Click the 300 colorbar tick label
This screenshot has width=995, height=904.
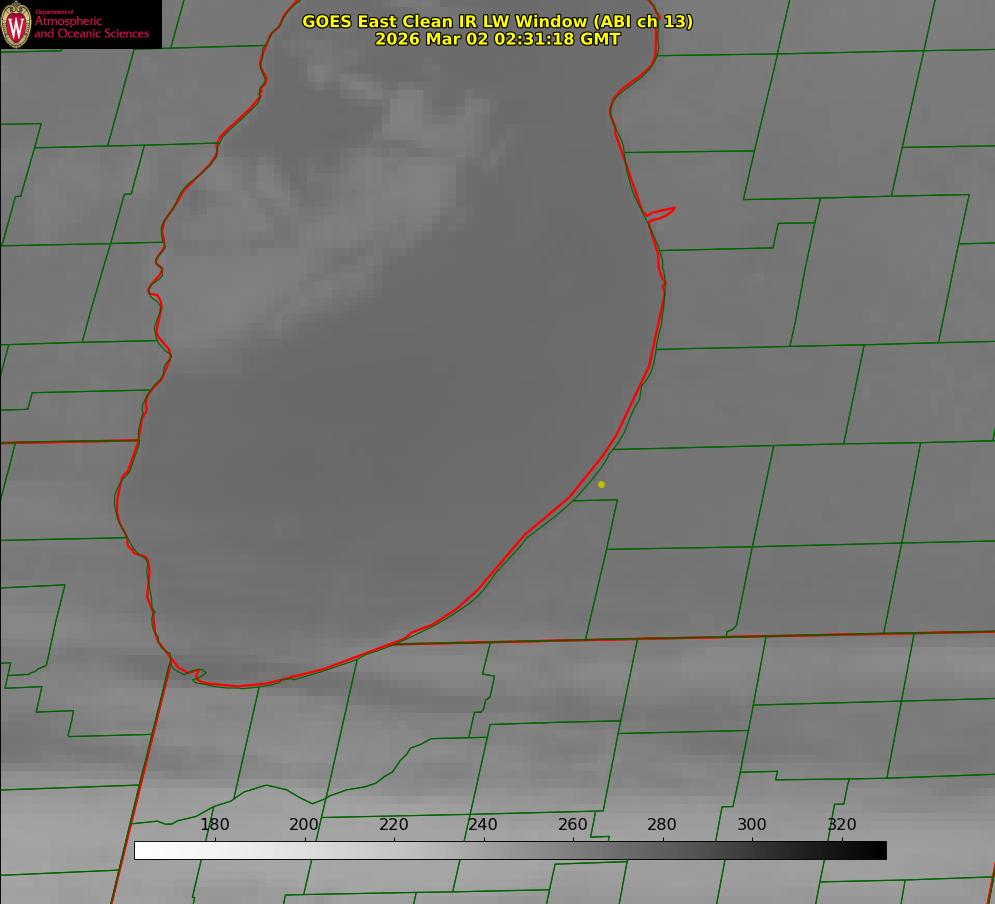point(752,825)
